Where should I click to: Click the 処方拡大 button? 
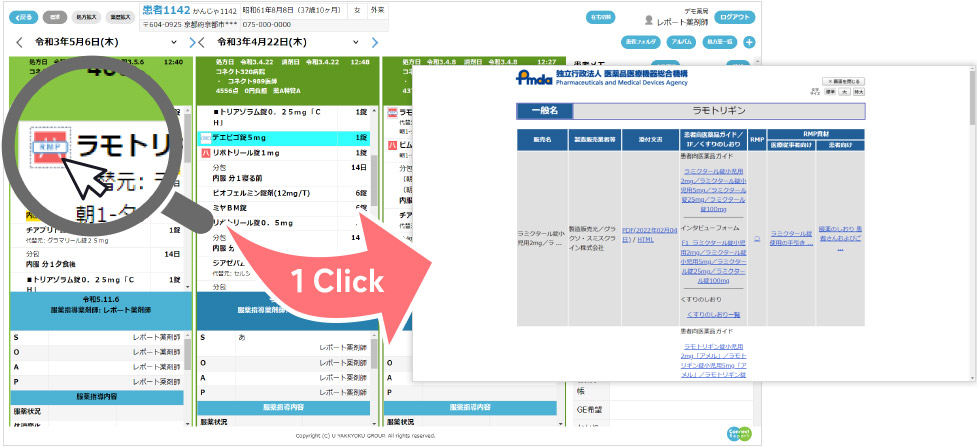[85, 17]
